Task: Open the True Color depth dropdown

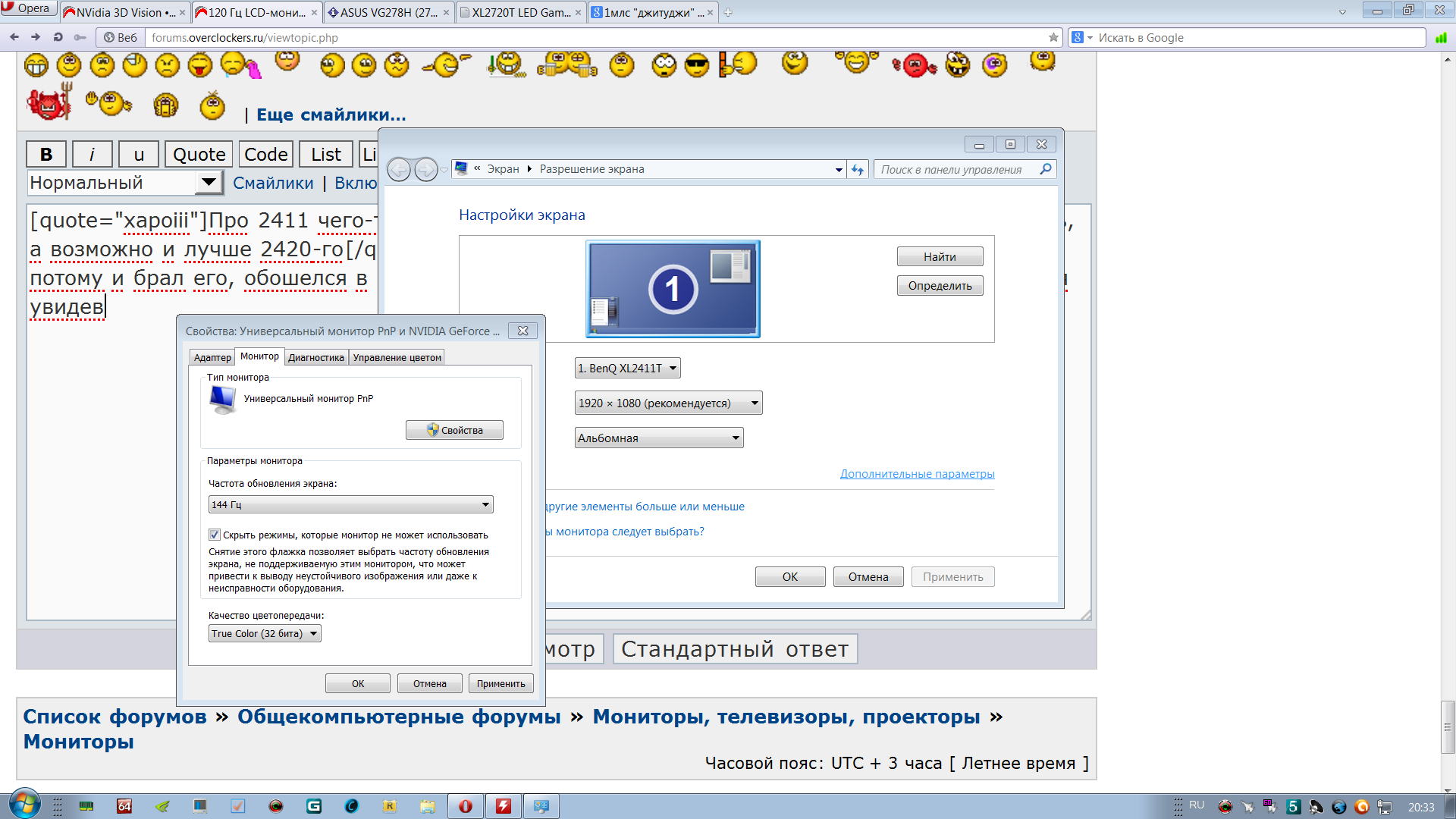Action: [x=265, y=633]
